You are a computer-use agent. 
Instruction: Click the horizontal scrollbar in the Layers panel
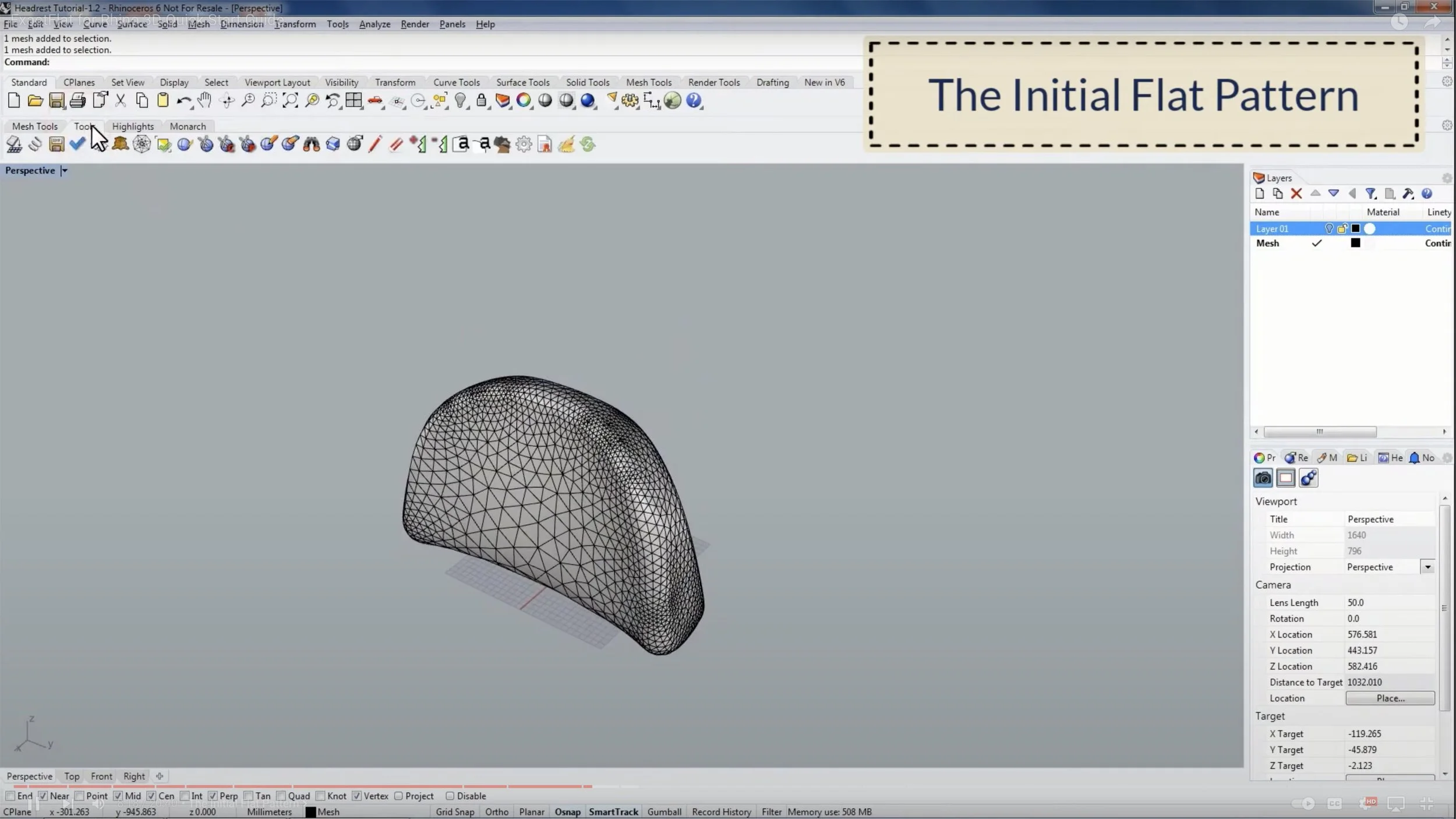1321,432
